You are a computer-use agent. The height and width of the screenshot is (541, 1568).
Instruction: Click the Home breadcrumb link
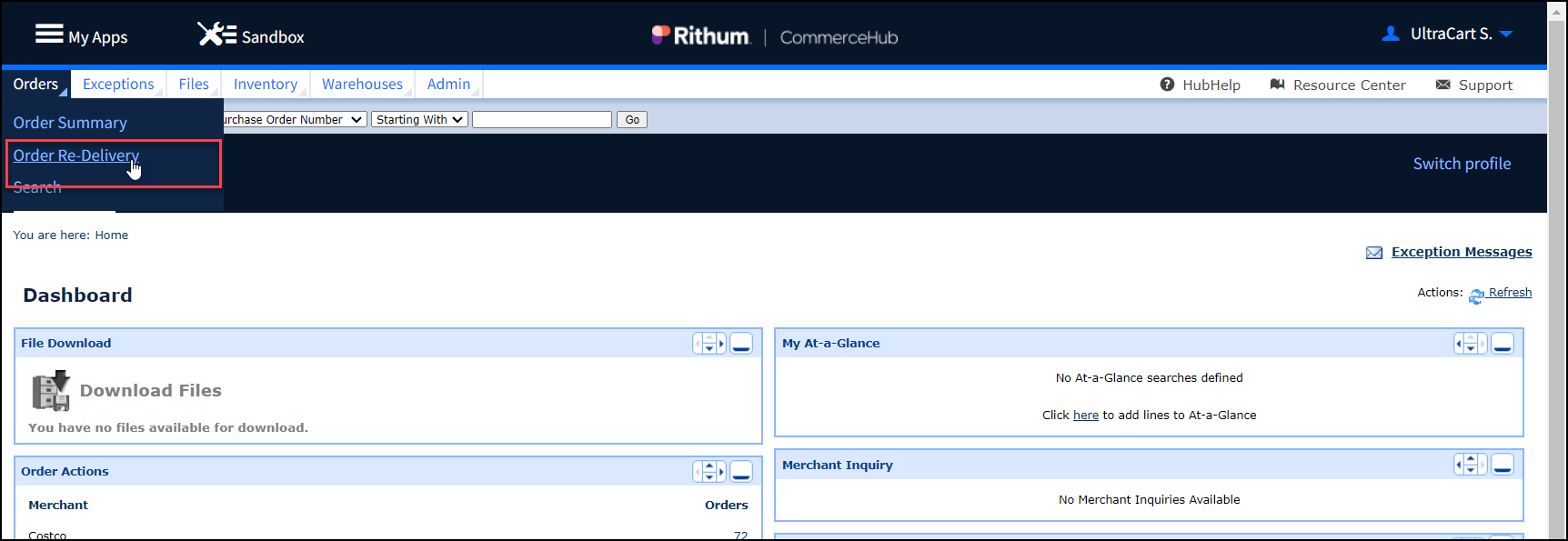point(112,235)
